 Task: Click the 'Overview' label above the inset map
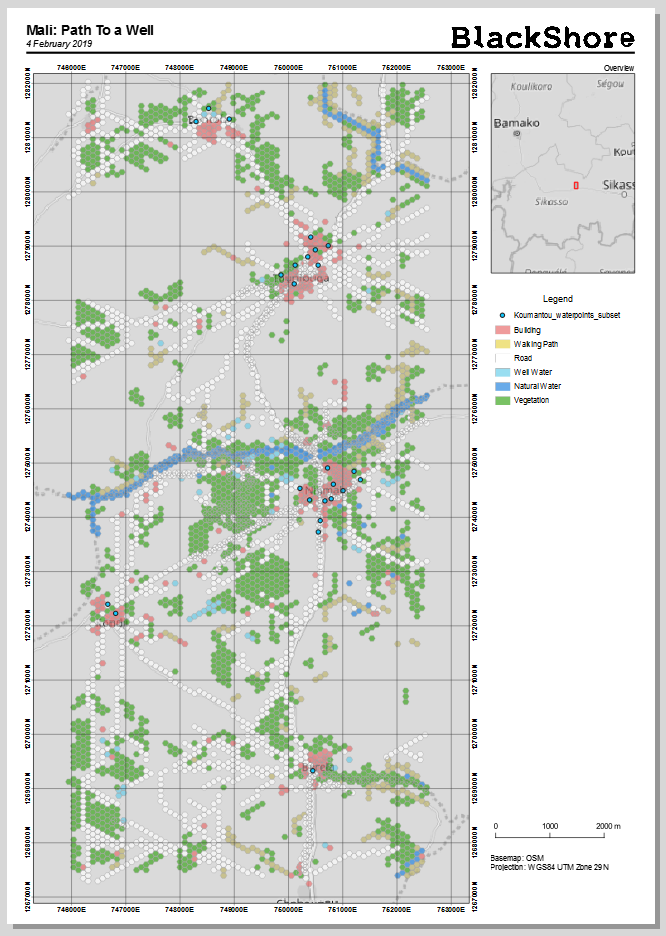[x=619, y=69]
